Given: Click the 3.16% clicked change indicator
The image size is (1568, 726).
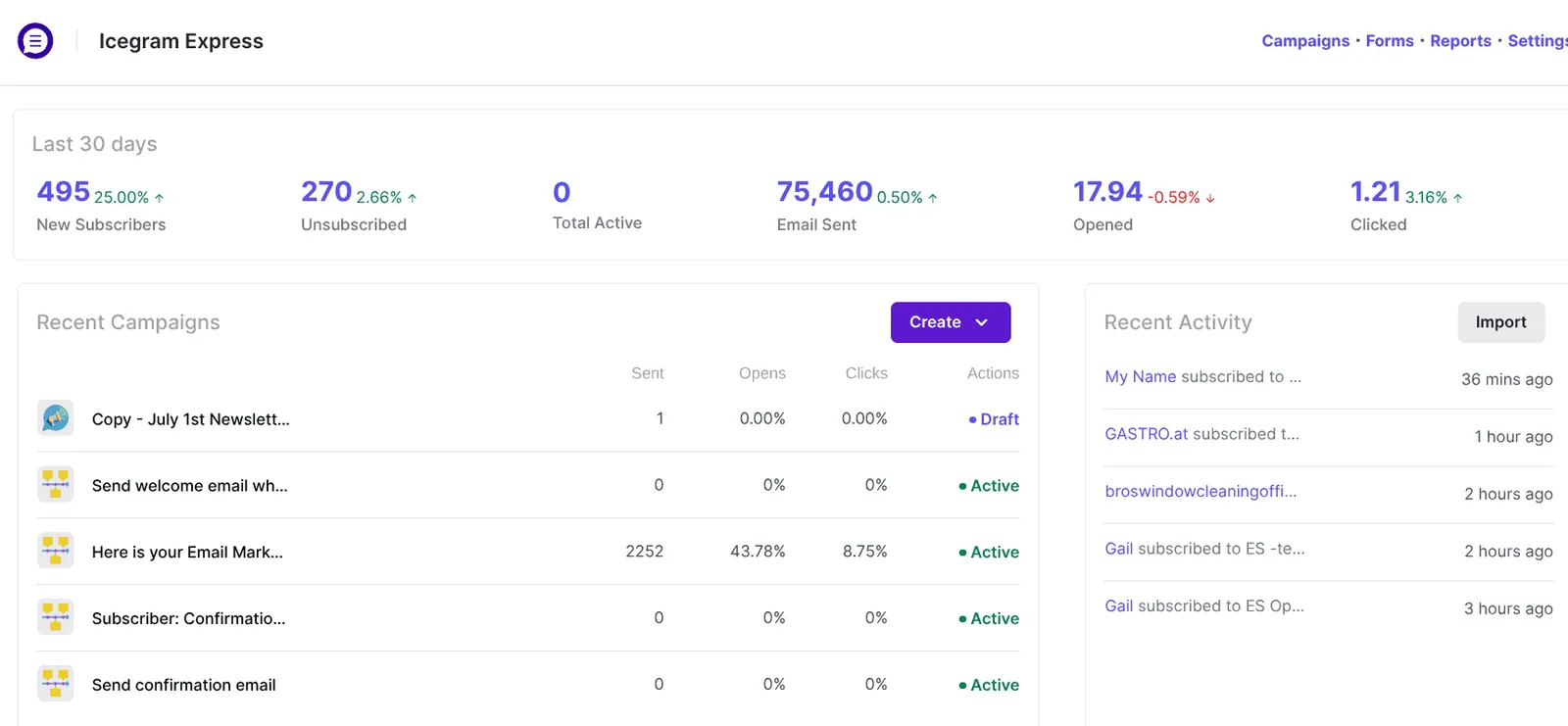Looking at the screenshot, I should click(1434, 197).
